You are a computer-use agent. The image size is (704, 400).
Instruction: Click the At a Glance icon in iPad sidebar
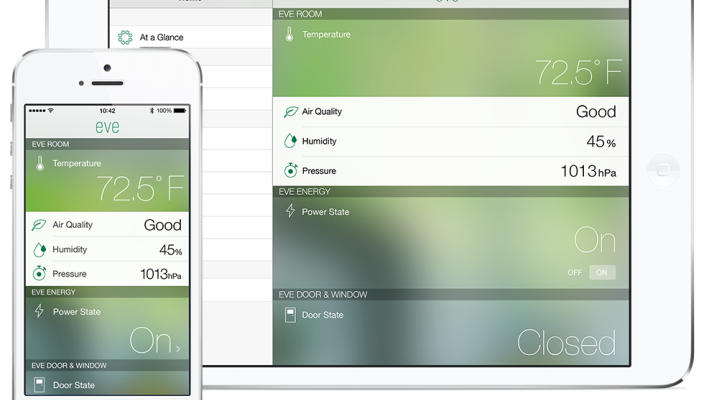(125, 38)
